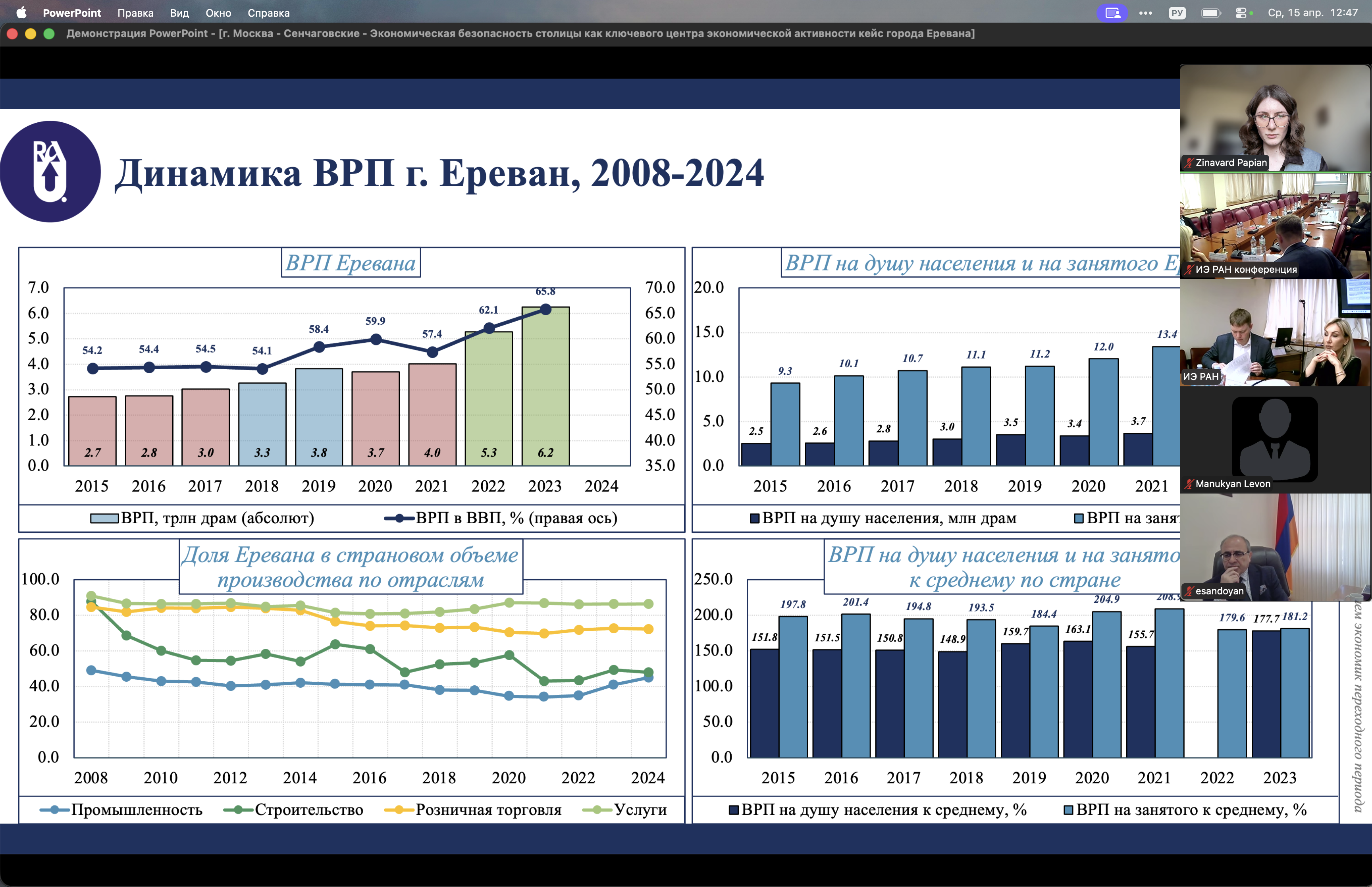
Task: Select the ИЭ РАН video thumbnail
Action: pos(1275,333)
